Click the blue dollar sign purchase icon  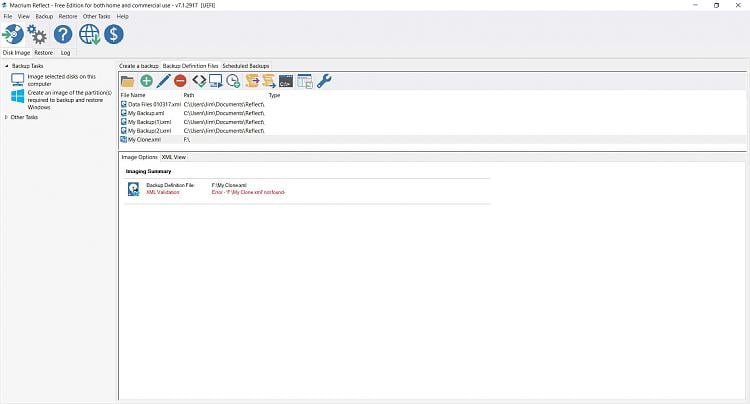[114, 34]
